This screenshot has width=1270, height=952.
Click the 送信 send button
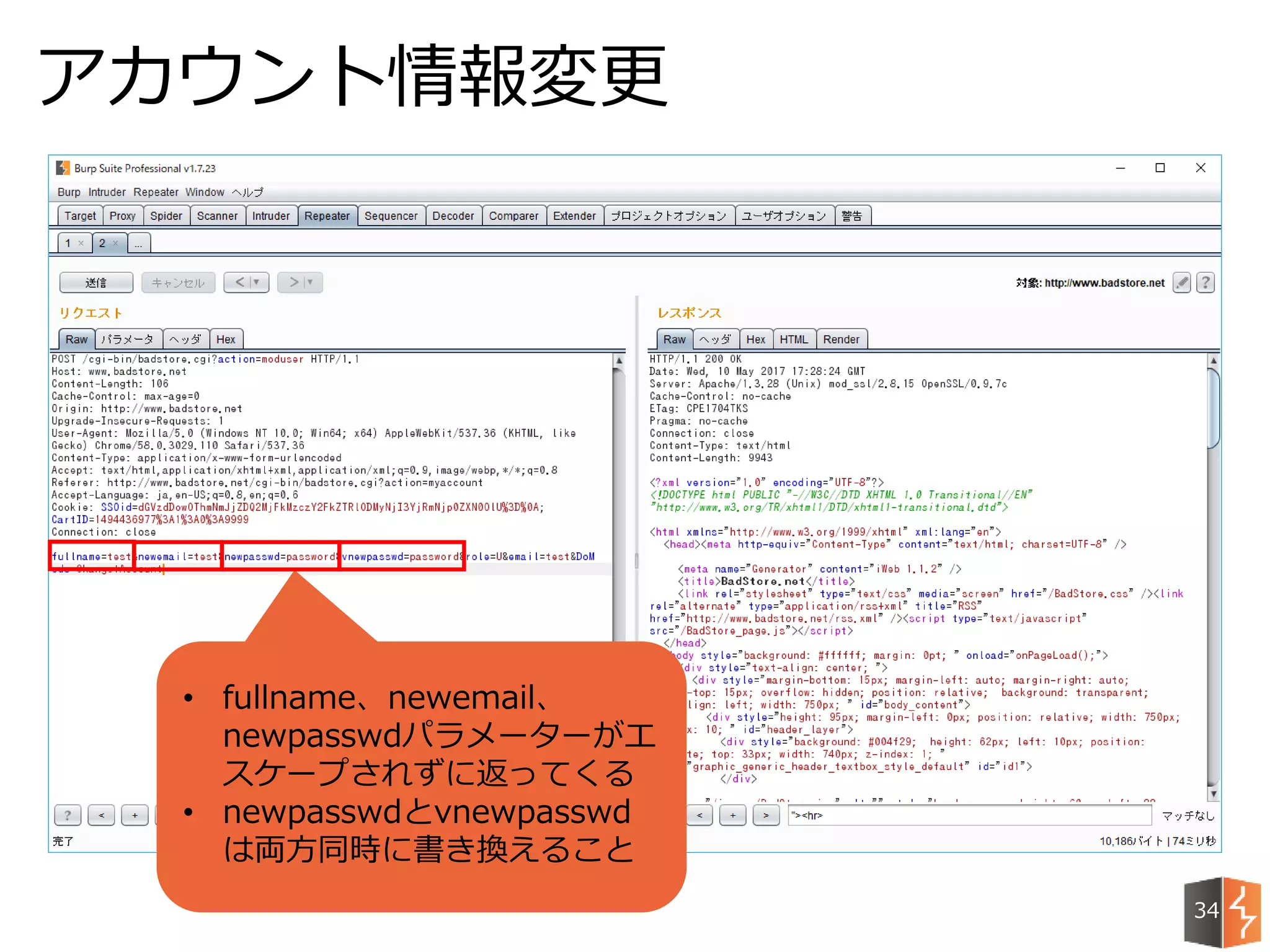(96, 283)
